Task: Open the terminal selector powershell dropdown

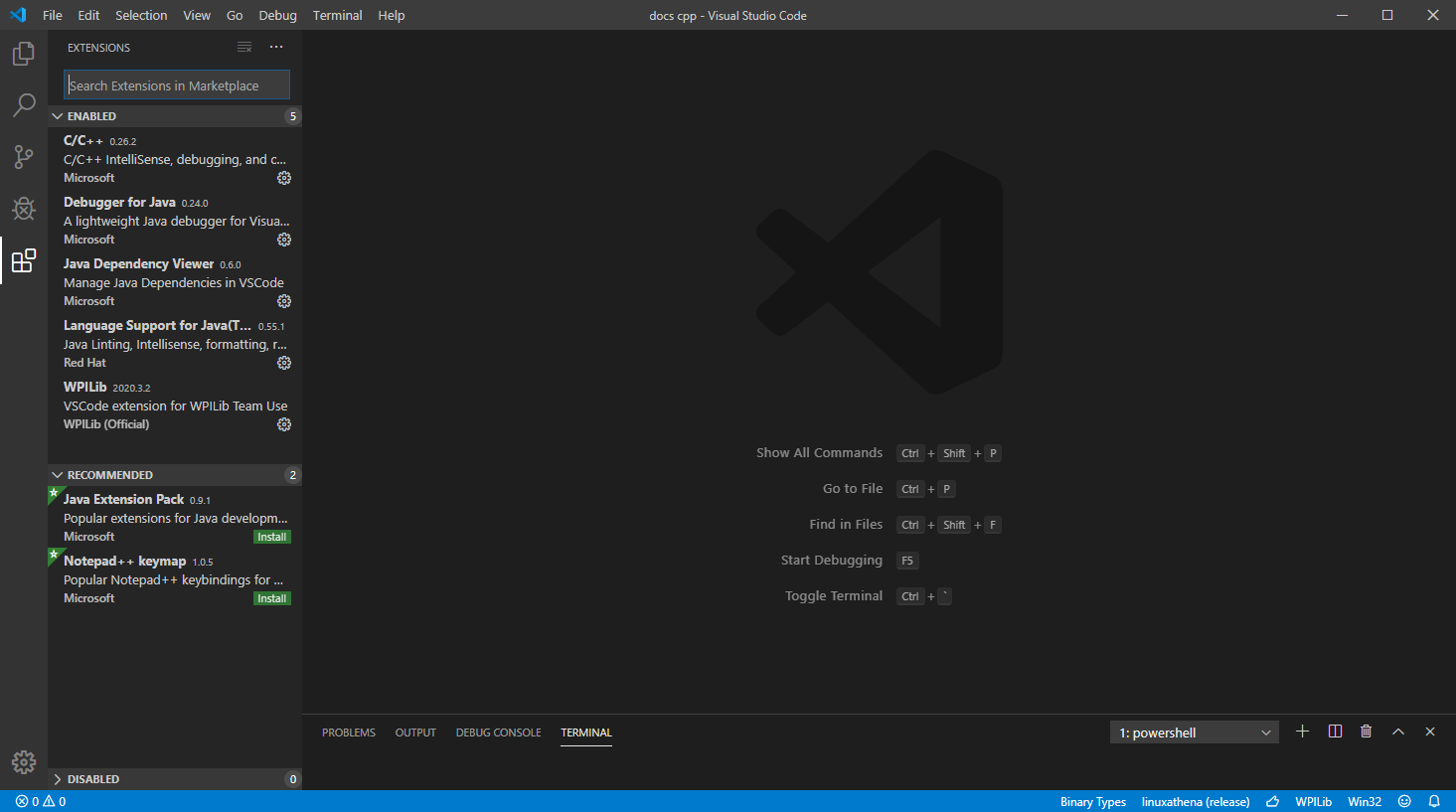Action: [1195, 732]
